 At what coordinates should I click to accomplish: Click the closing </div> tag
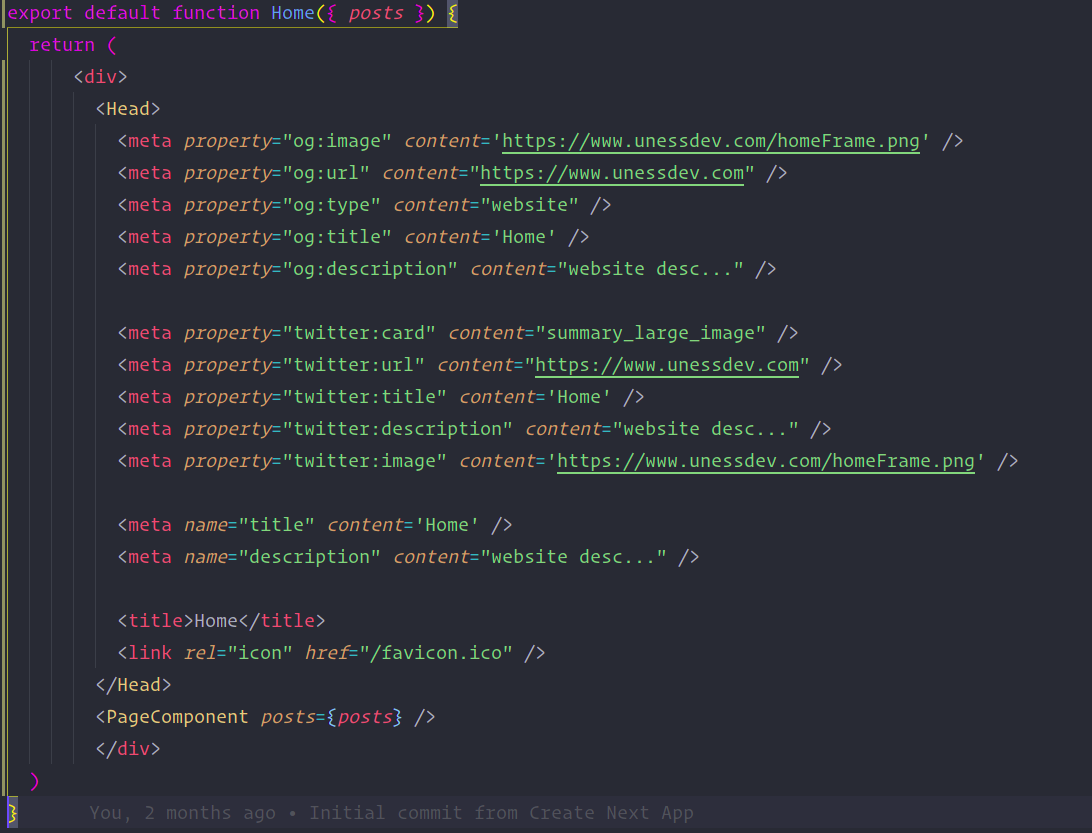pyautogui.click(x=130, y=748)
